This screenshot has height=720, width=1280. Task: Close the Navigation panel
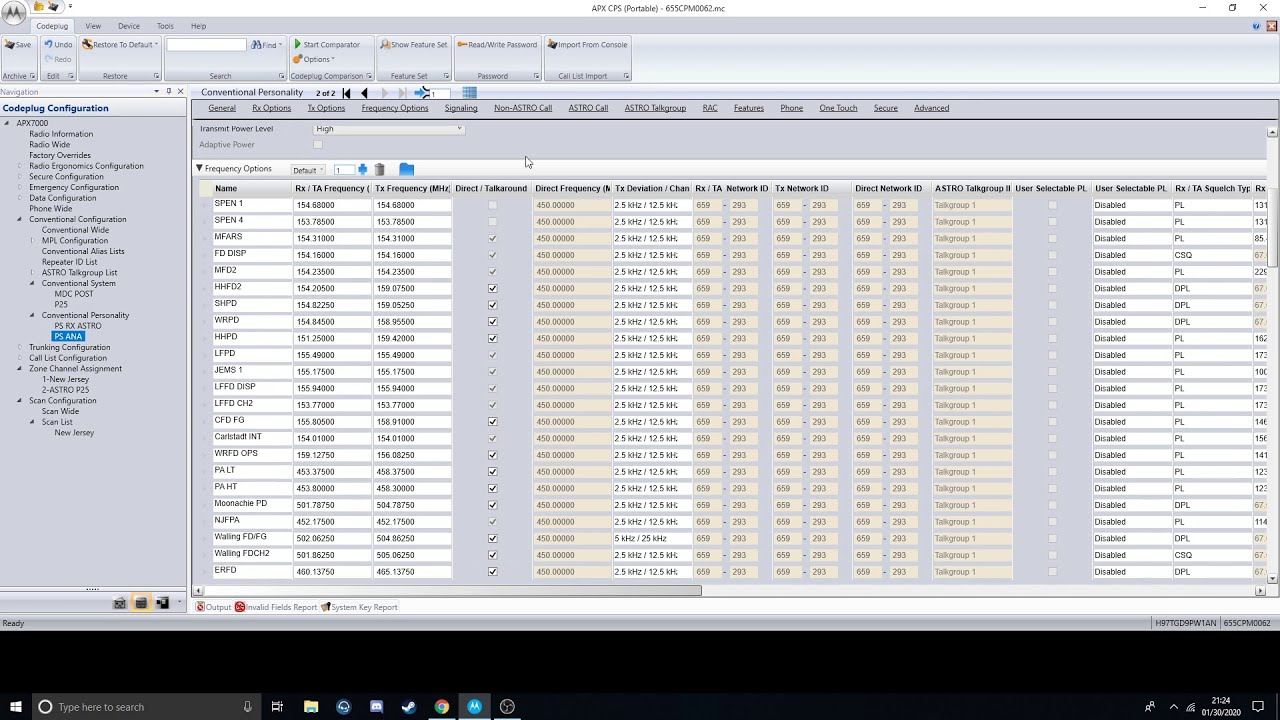point(180,92)
